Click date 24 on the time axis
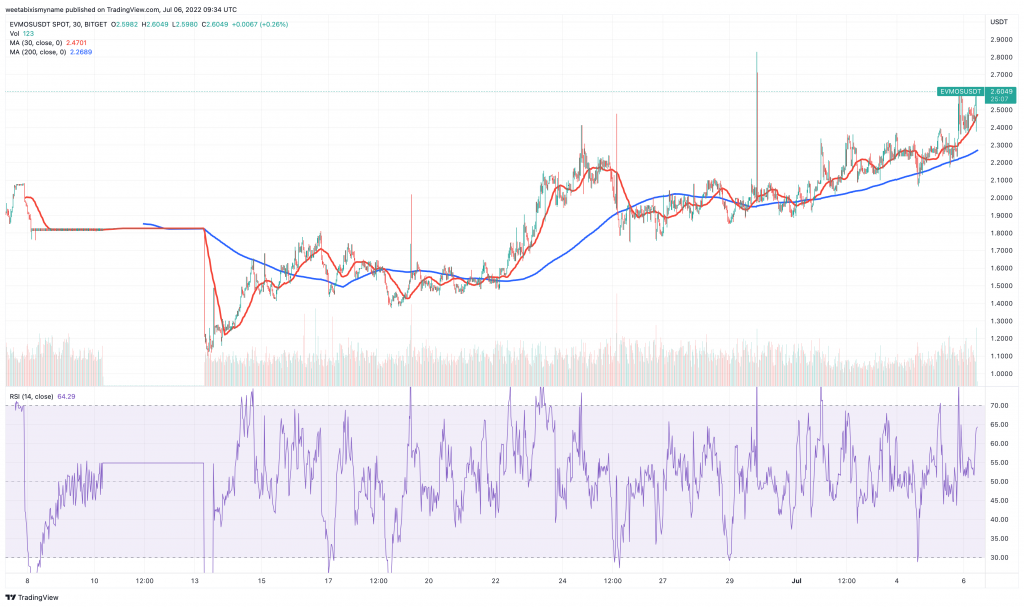 (562, 580)
